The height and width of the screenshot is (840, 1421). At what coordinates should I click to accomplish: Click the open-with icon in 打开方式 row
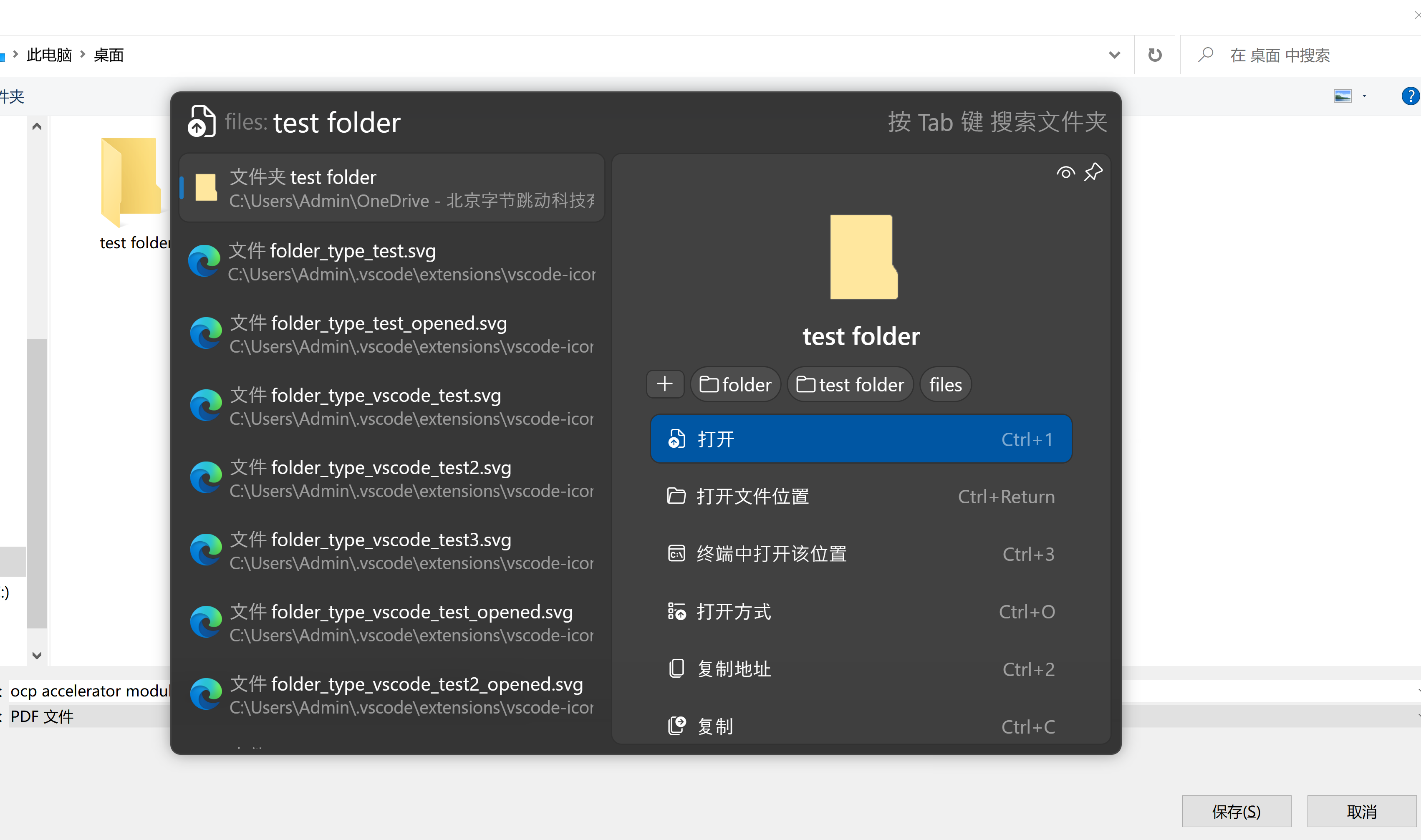pos(676,611)
